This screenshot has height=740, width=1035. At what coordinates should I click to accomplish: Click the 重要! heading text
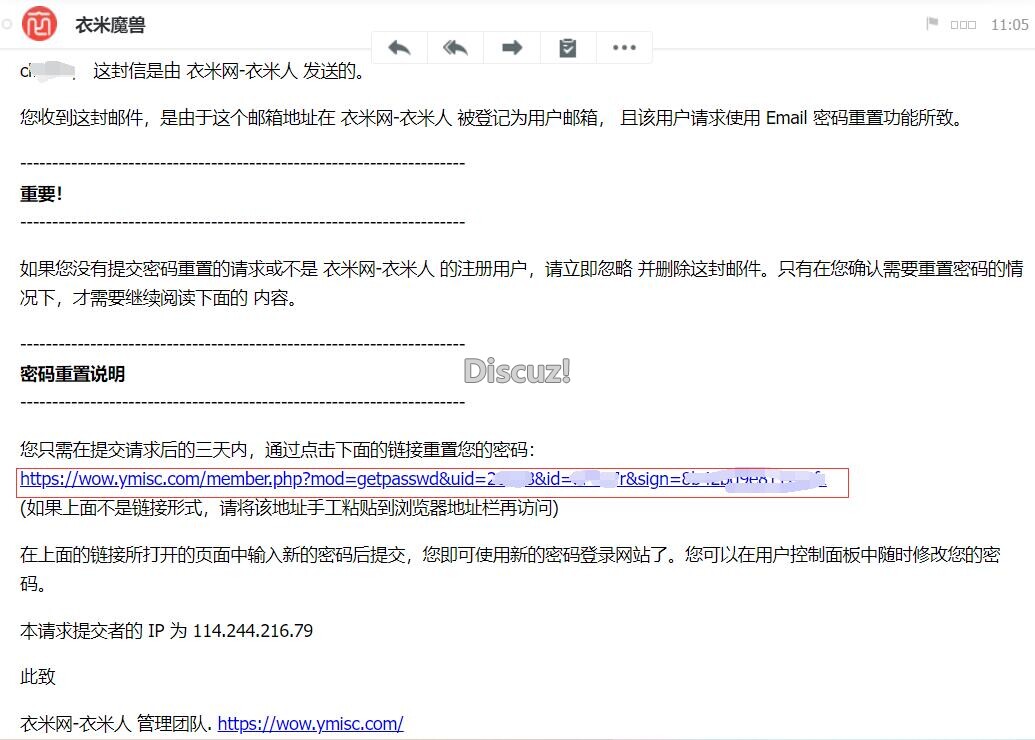pyautogui.click(x=41, y=193)
